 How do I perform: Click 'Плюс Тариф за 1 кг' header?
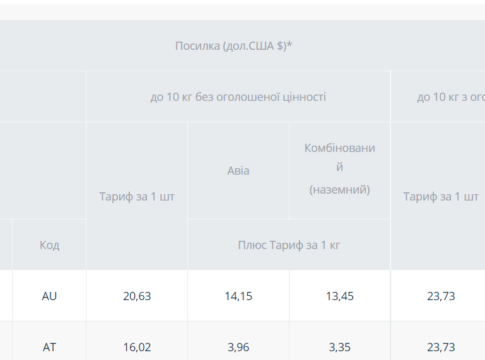point(289,245)
